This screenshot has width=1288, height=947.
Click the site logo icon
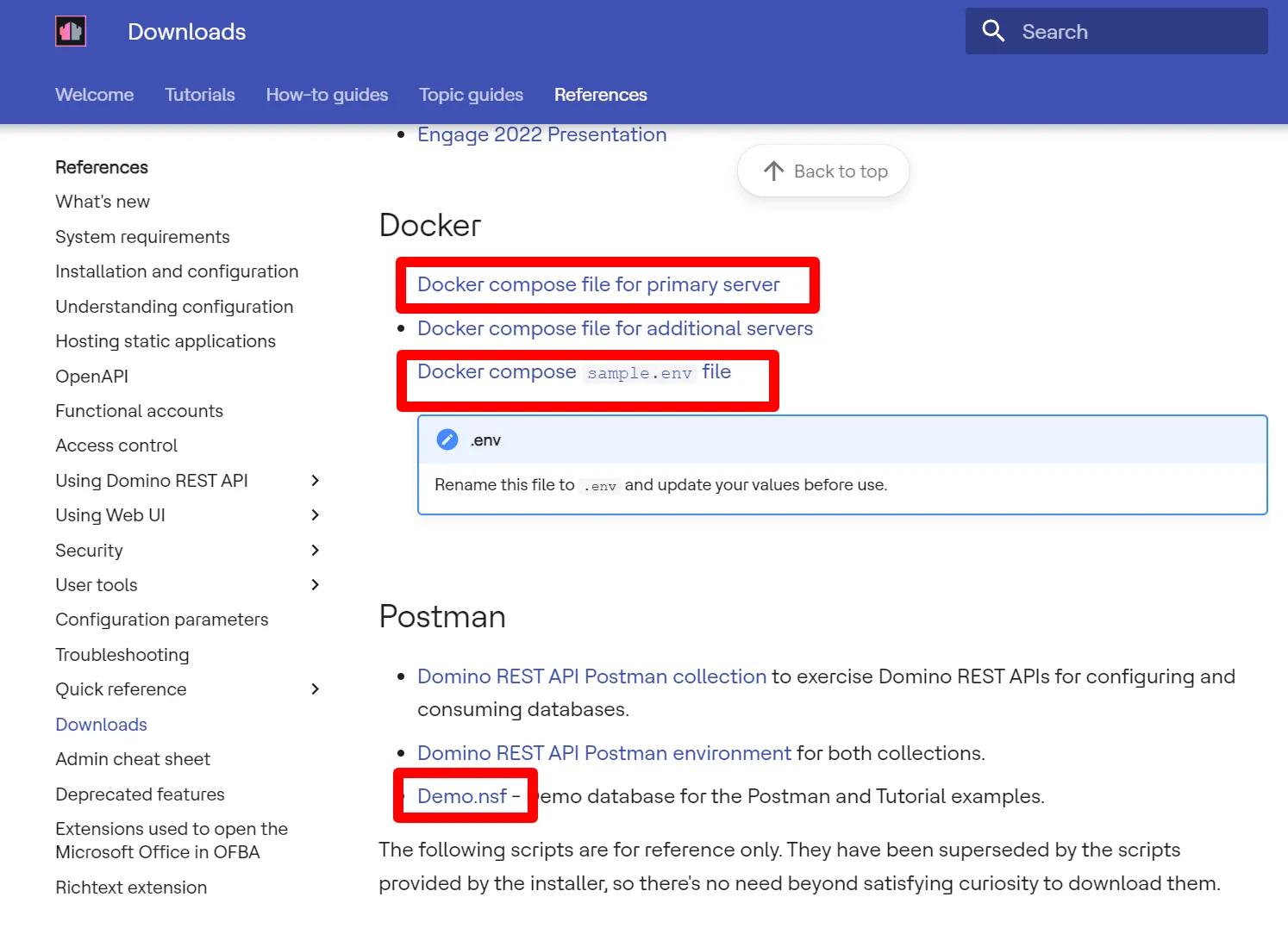pyautogui.click(x=71, y=30)
